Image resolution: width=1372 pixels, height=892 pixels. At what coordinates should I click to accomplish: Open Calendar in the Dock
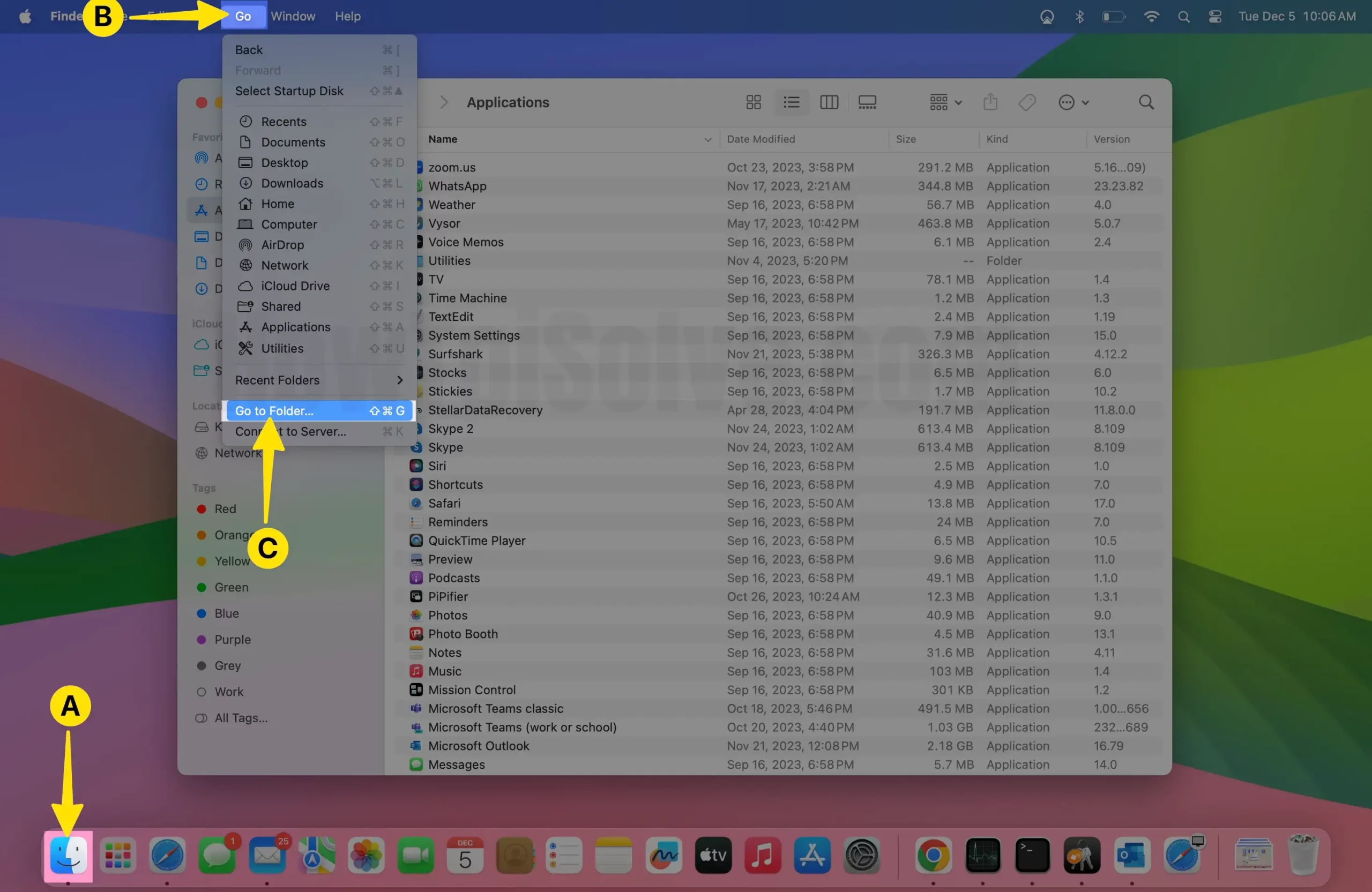point(465,855)
